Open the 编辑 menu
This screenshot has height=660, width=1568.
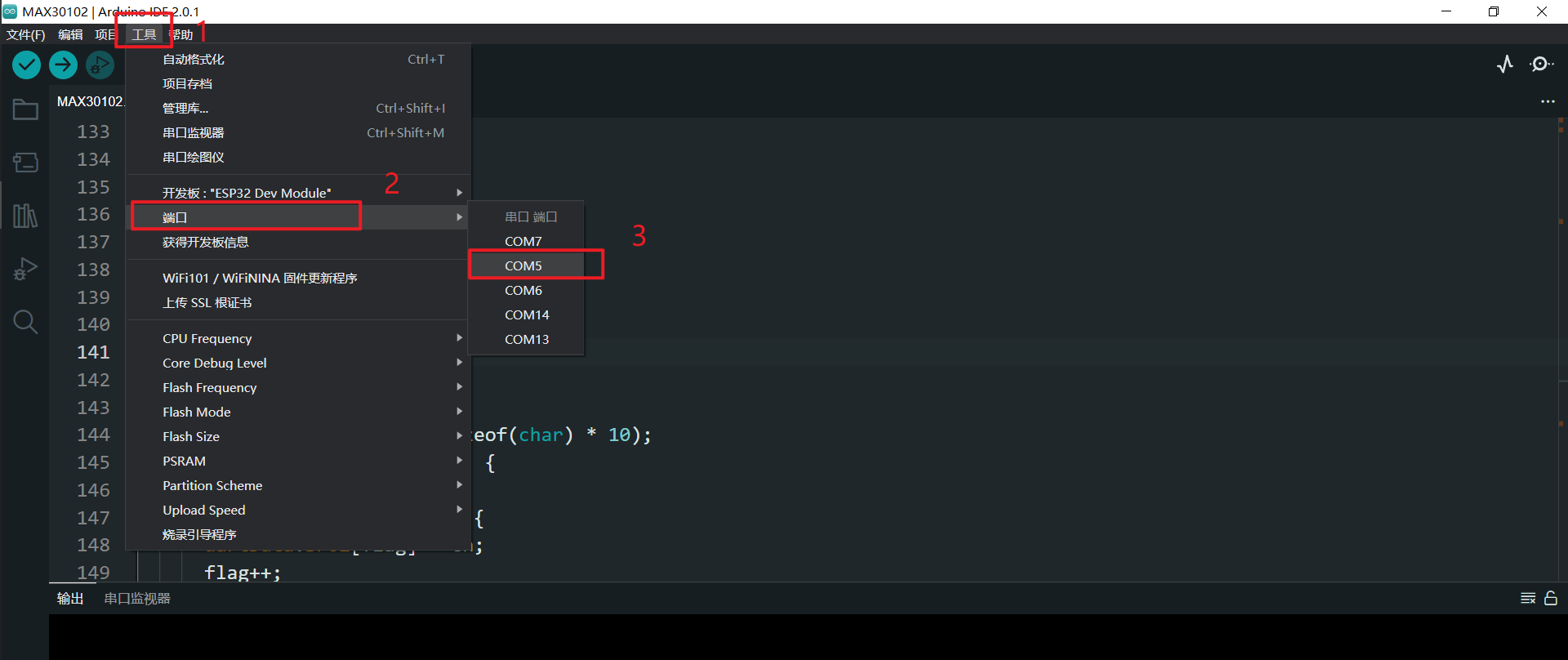coord(70,34)
